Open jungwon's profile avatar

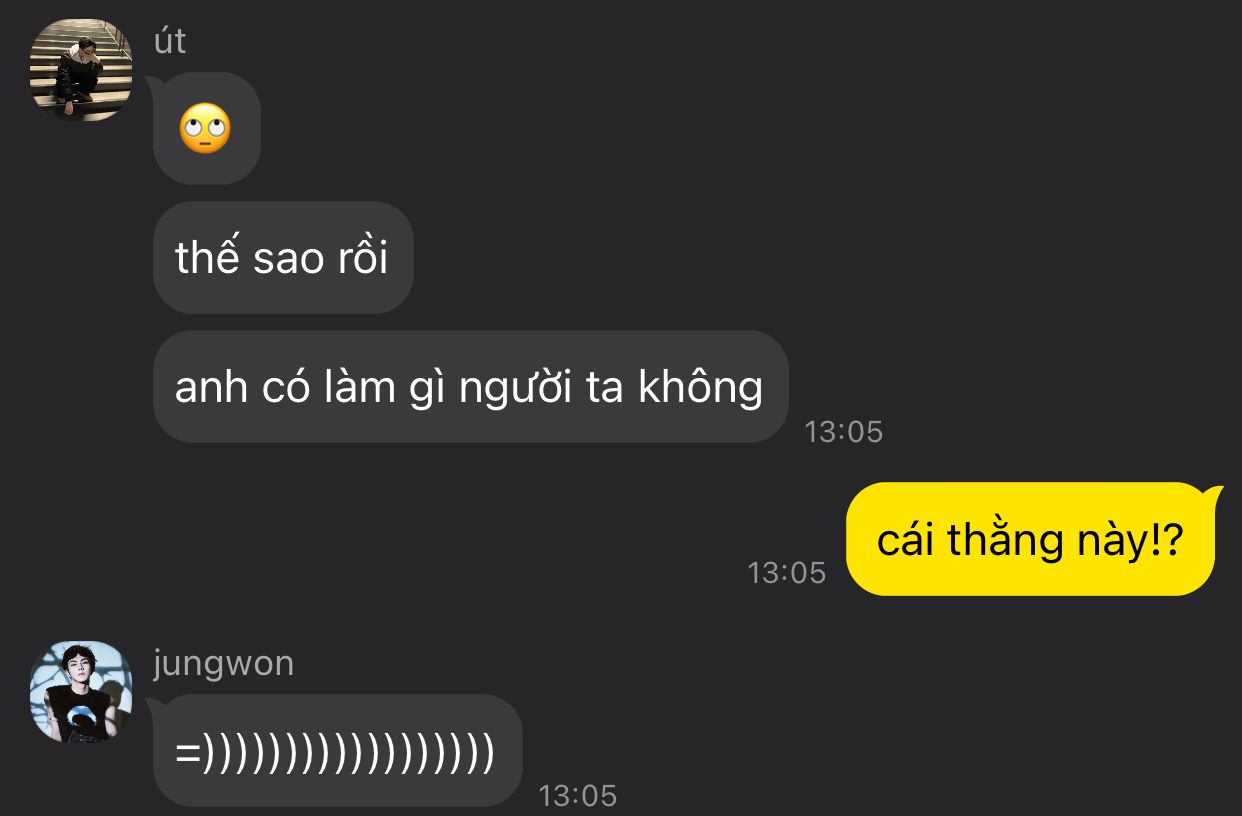pos(81,692)
